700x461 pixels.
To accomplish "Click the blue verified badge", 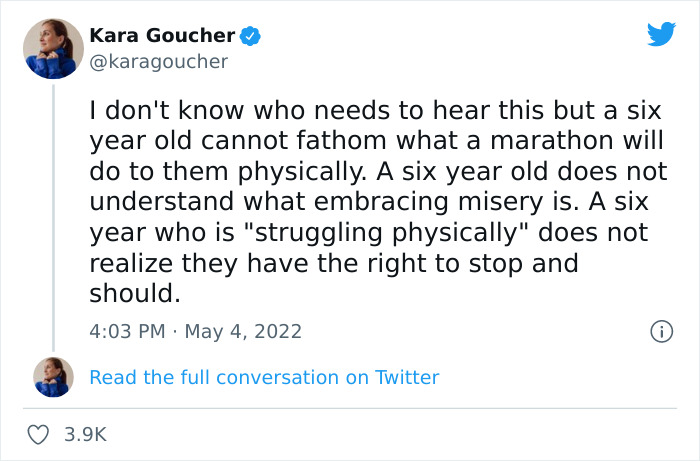I will click(251, 36).
